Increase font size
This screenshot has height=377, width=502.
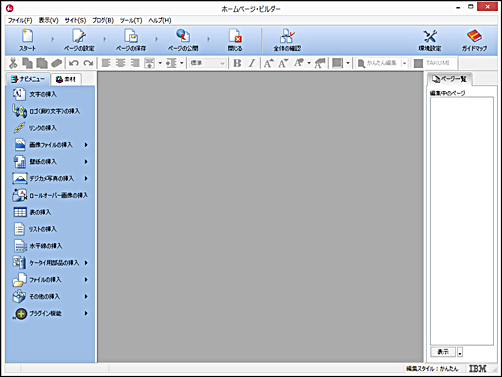point(268,63)
